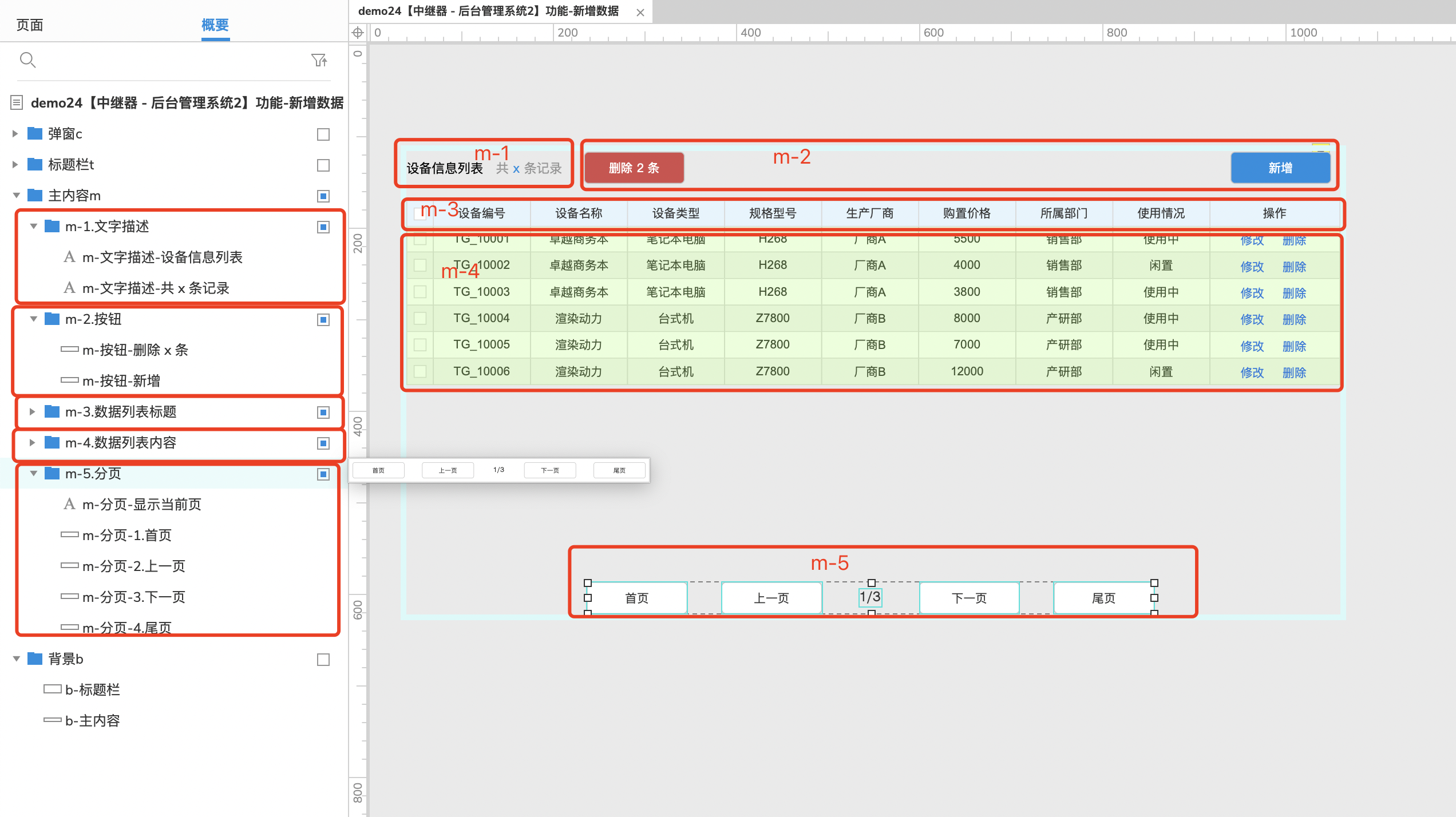Collapse the m-5.分页 group
Viewport: 1456px width, 817px height.
pyautogui.click(x=33, y=473)
